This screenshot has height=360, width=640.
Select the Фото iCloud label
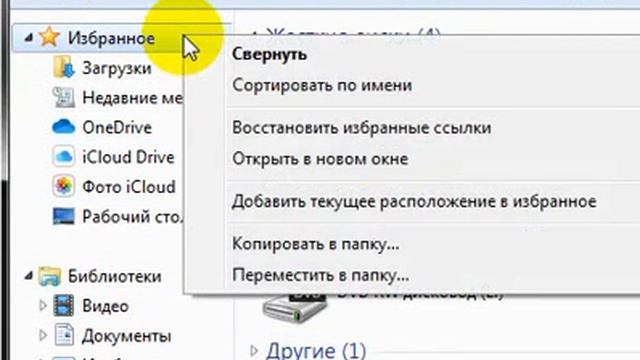click(129, 187)
